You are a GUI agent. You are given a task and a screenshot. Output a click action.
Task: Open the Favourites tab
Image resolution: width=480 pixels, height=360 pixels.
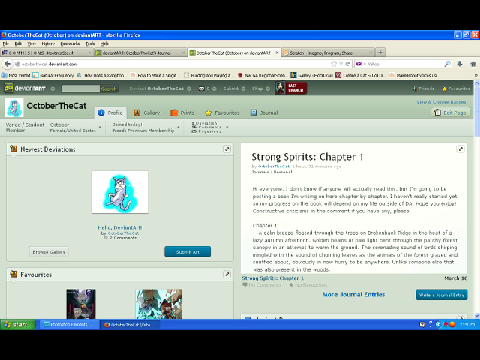pyautogui.click(x=222, y=113)
